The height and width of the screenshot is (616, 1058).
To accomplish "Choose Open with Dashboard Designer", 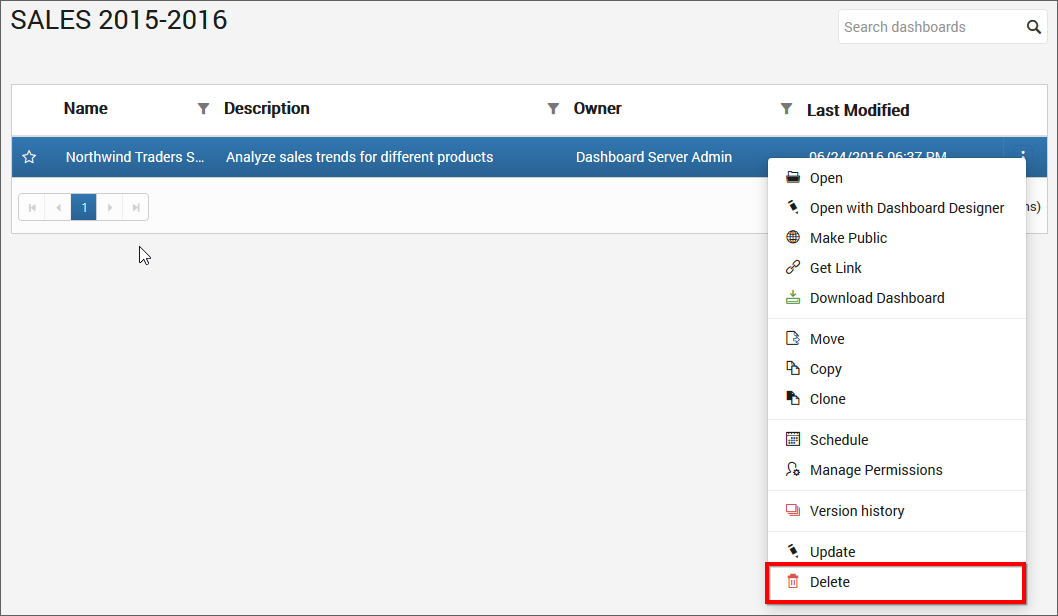I will (x=897, y=208).
